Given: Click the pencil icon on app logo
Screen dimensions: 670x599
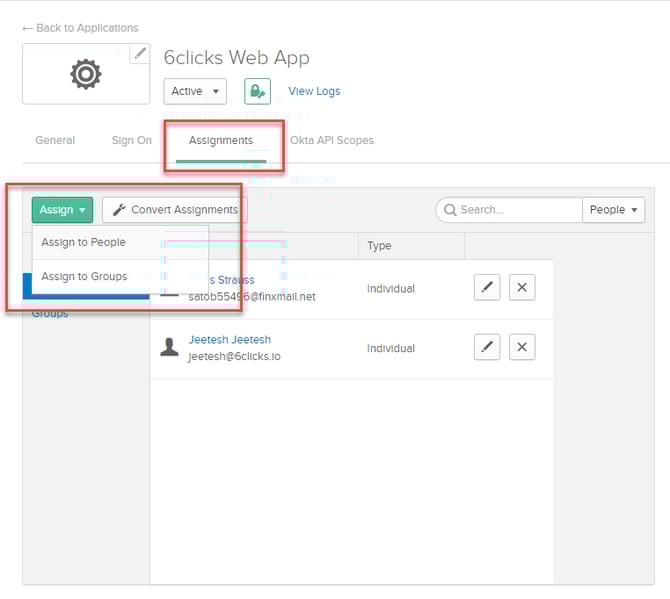Looking at the screenshot, I should (x=141, y=54).
